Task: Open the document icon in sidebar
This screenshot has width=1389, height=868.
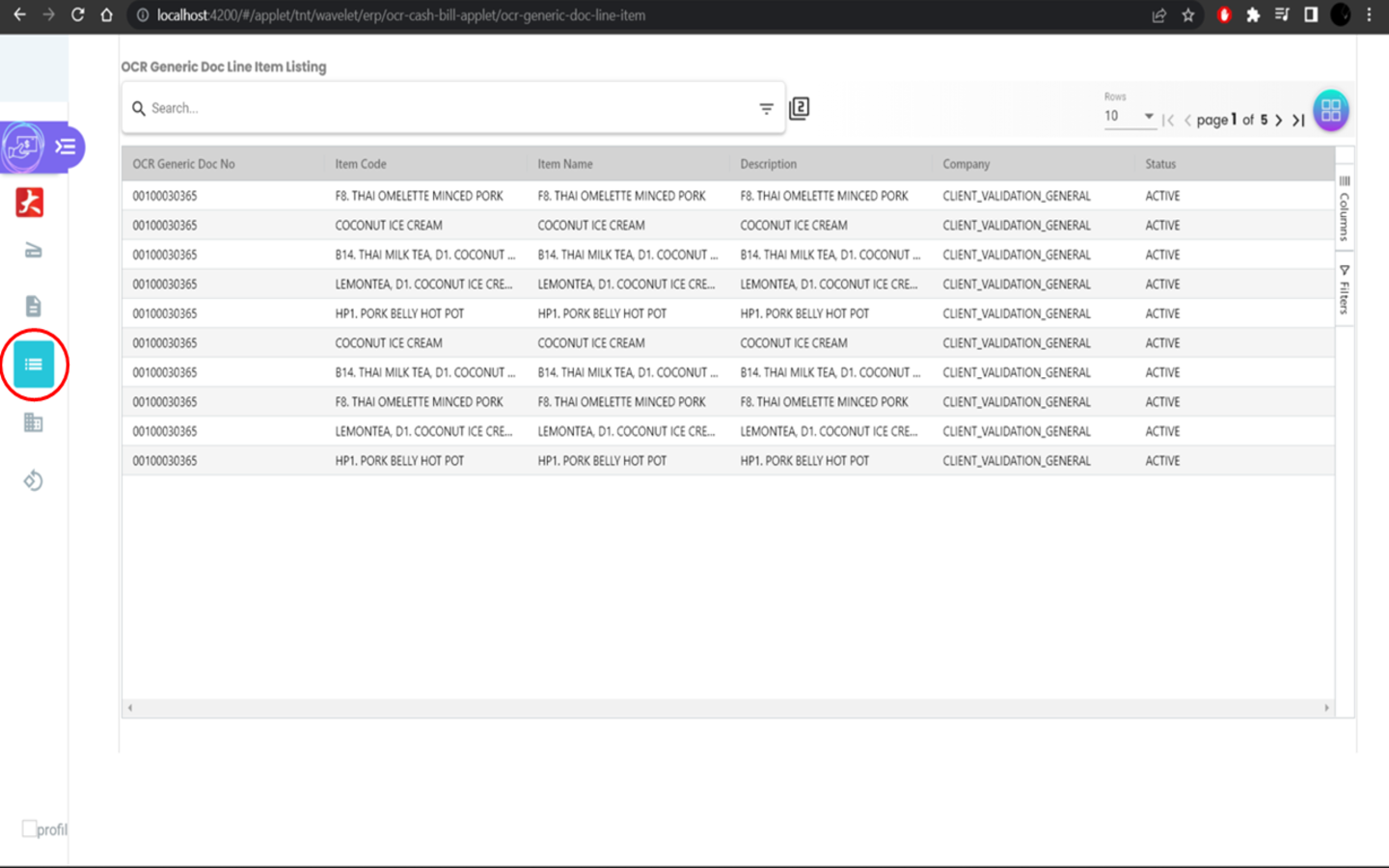Action: (x=33, y=307)
